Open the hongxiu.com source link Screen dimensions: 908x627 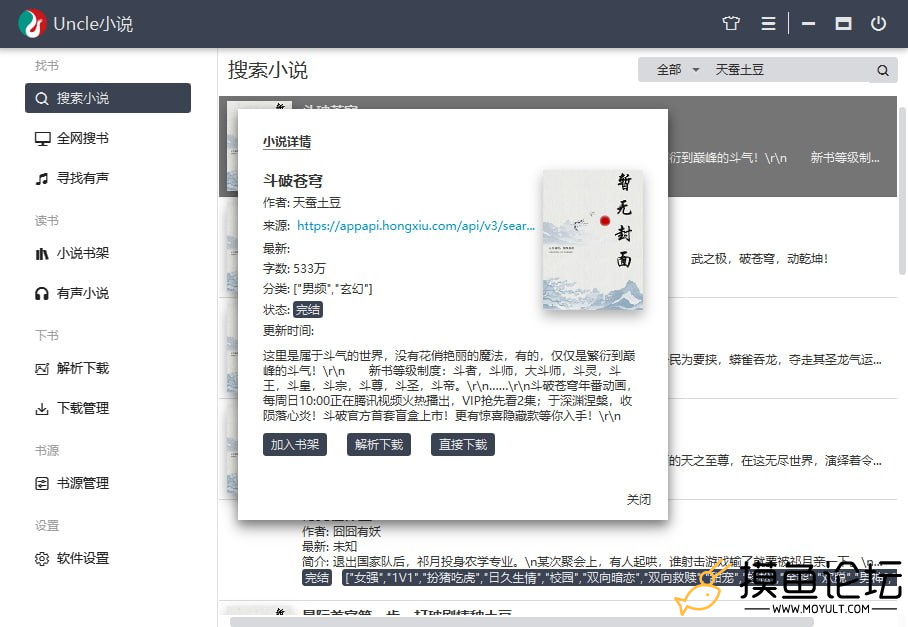tap(416, 226)
